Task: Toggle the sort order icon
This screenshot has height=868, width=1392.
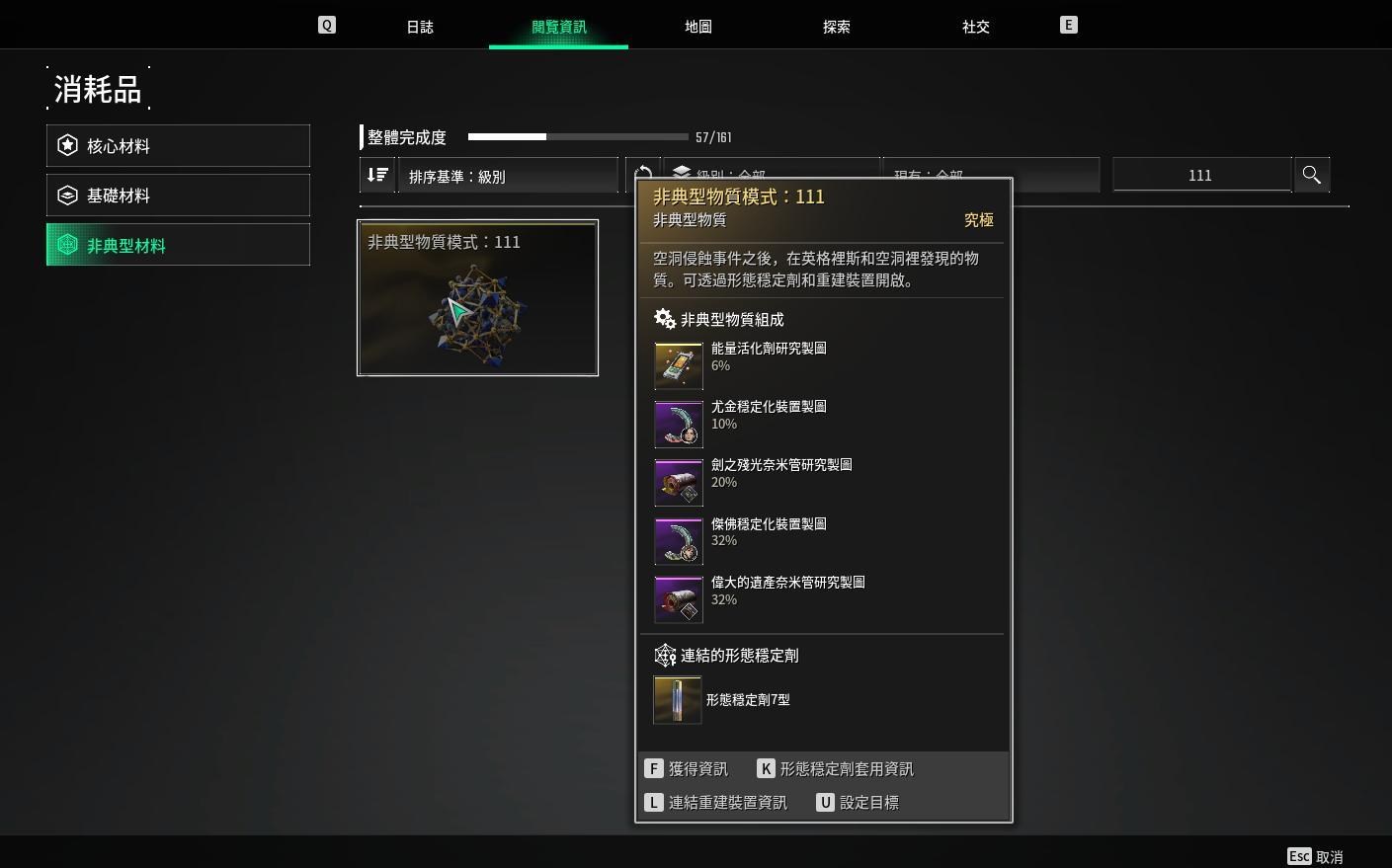Action: [377, 175]
